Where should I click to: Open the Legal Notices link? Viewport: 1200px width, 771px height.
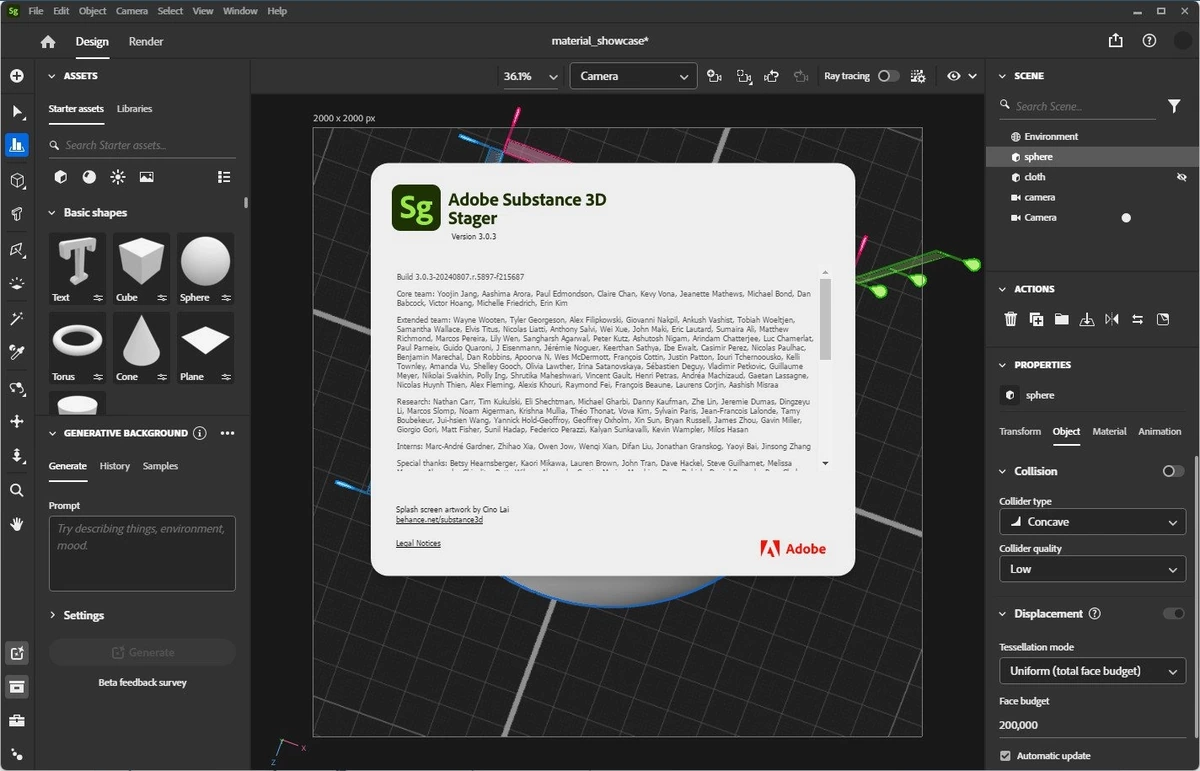tap(418, 543)
